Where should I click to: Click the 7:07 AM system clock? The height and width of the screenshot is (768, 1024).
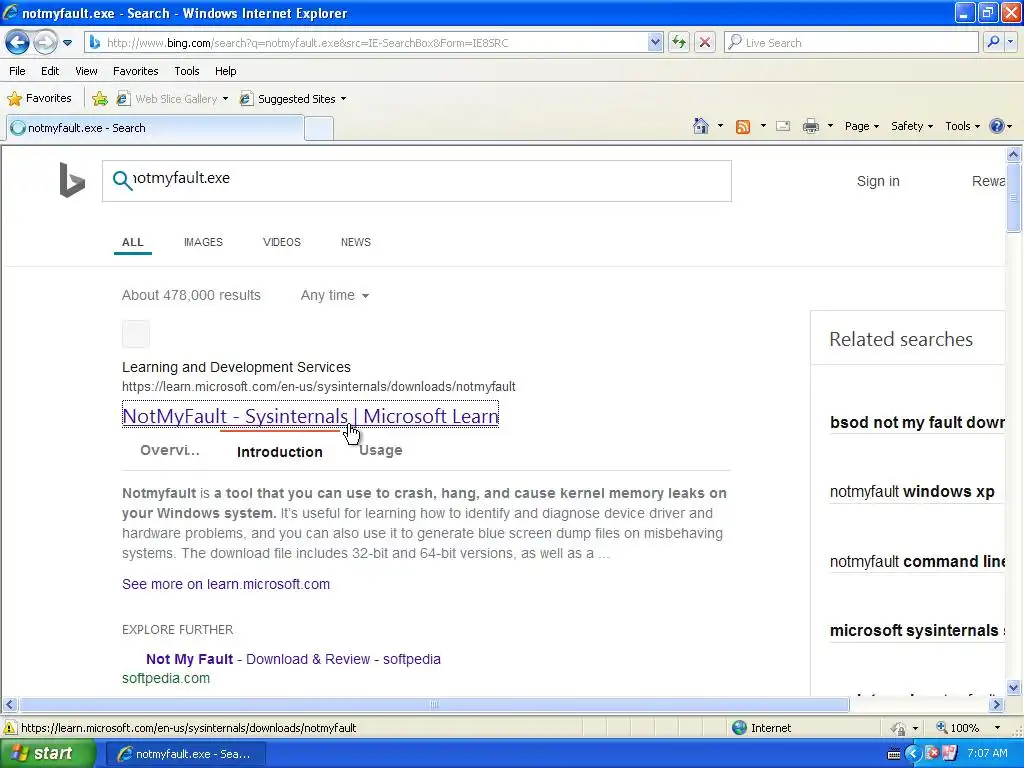(987, 753)
